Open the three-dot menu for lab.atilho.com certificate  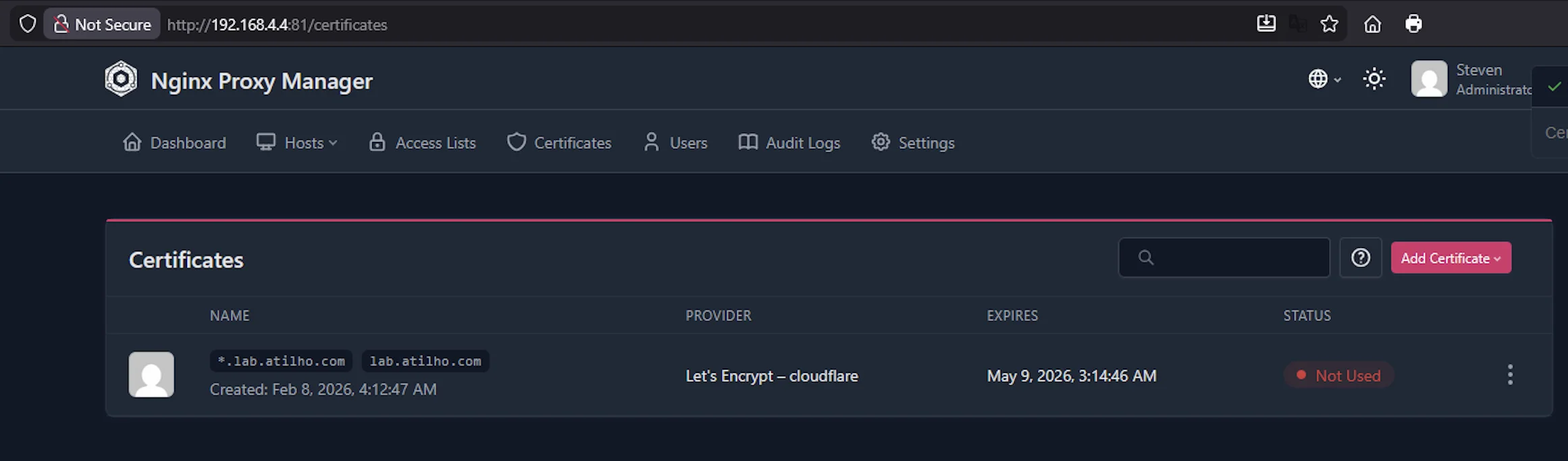(x=1510, y=374)
